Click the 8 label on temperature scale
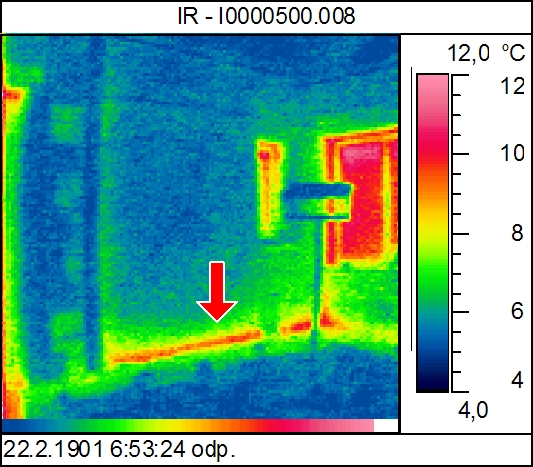Viewport: 533px width, 467px height. click(517, 233)
